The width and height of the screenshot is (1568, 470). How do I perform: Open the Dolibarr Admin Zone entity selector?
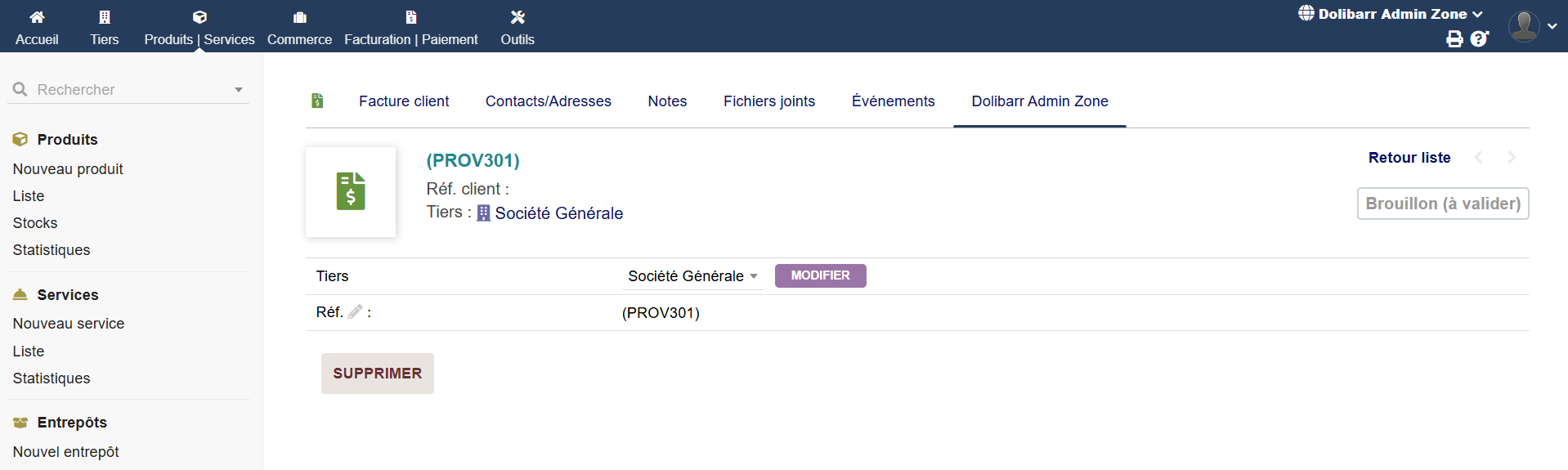point(1391,14)
